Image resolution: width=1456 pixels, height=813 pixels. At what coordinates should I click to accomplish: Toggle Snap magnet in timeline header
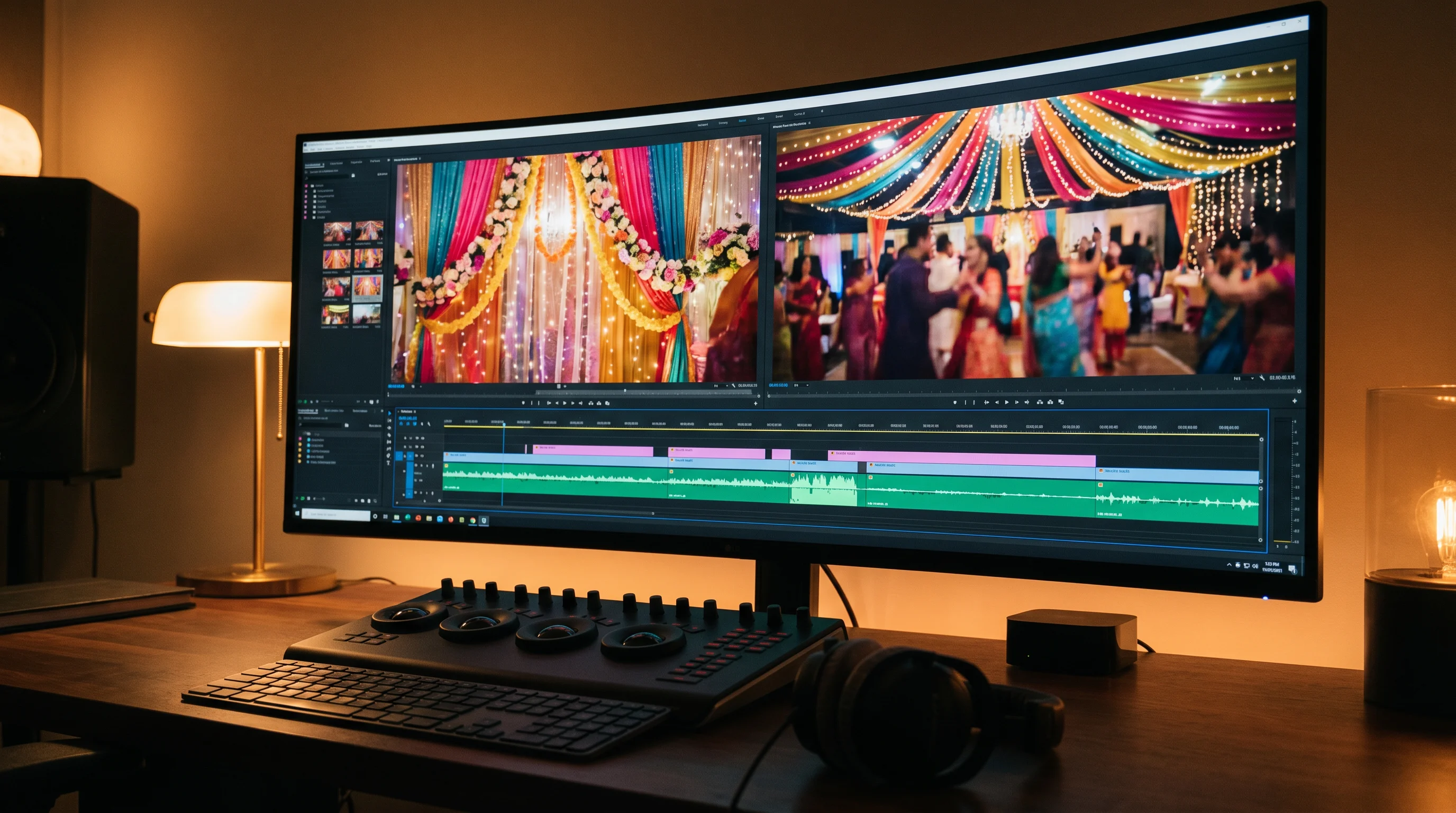coord(408,424)
